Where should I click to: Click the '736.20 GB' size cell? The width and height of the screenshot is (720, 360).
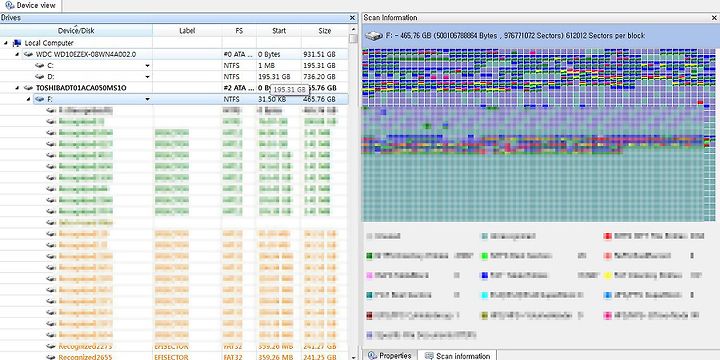319,77
